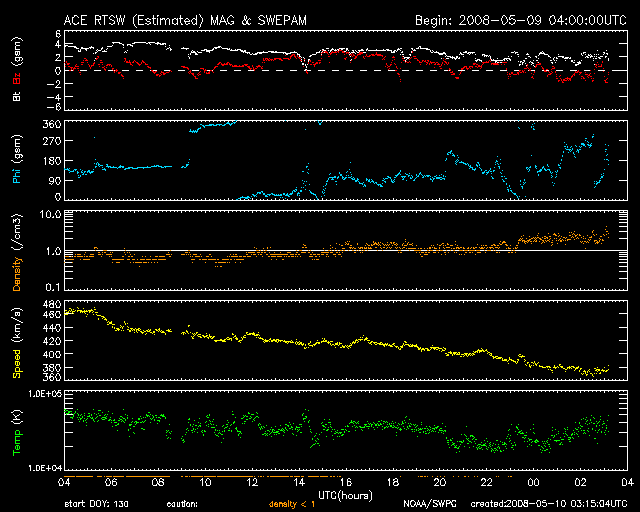This screenshot has height=512, width=640.
Task: Click hour label "12" on the time axis
Action: [x=252, y=483]
